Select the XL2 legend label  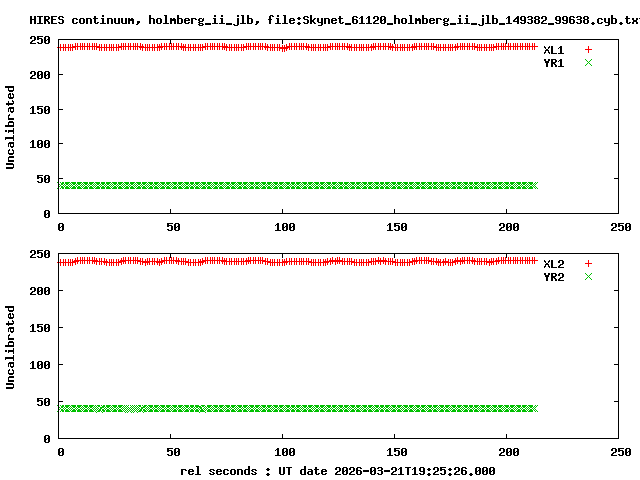click(553, 264)
